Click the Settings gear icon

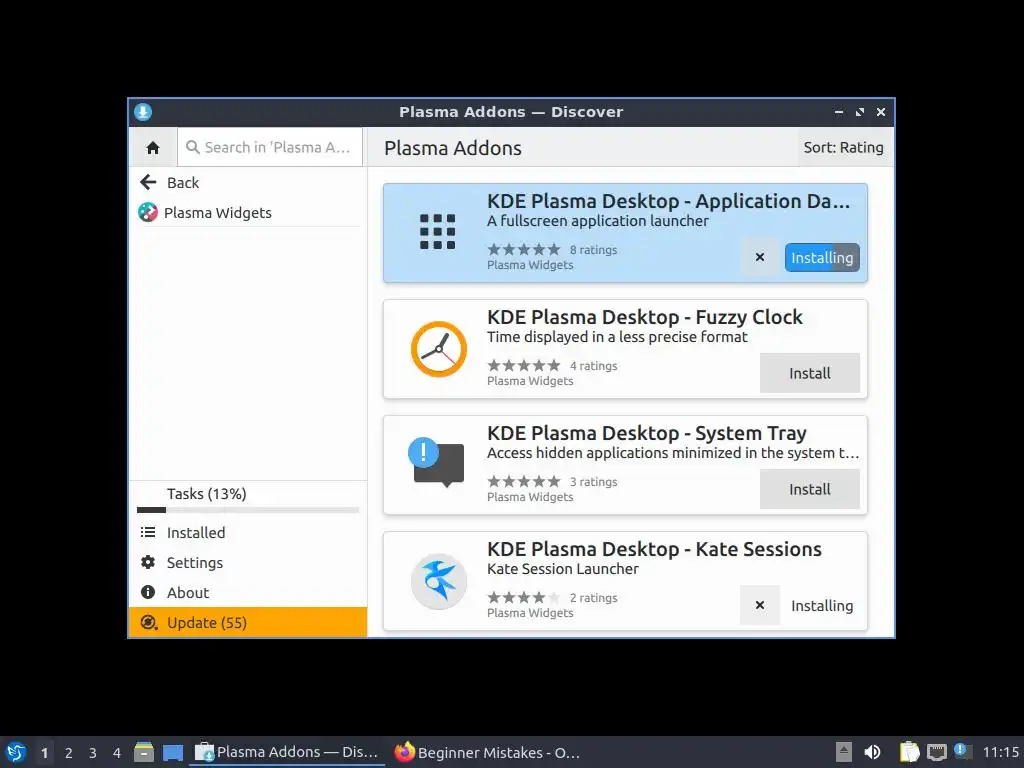point(148,562)
